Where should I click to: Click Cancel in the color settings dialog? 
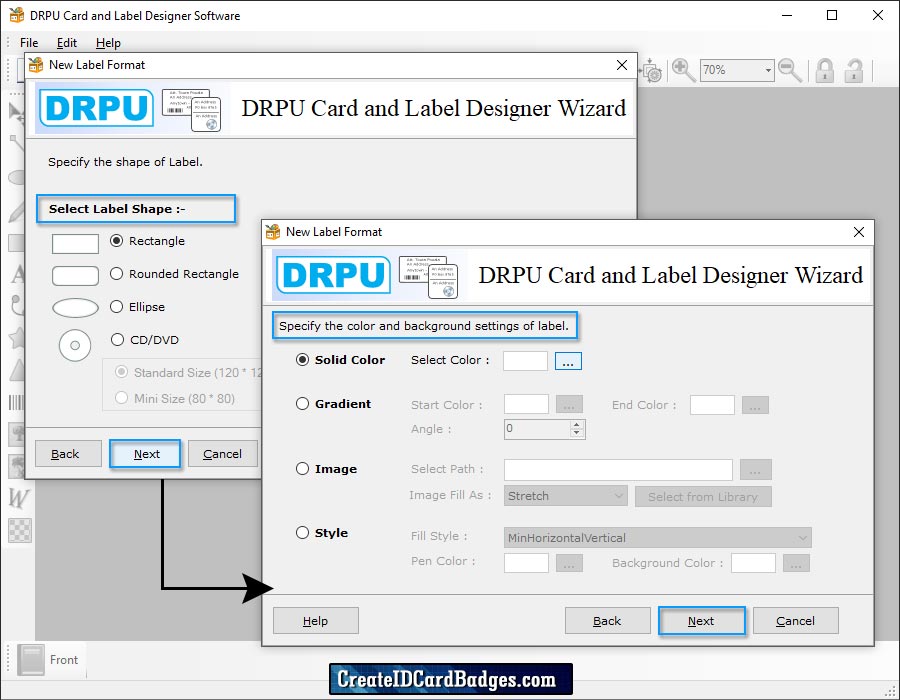[796, 621]
